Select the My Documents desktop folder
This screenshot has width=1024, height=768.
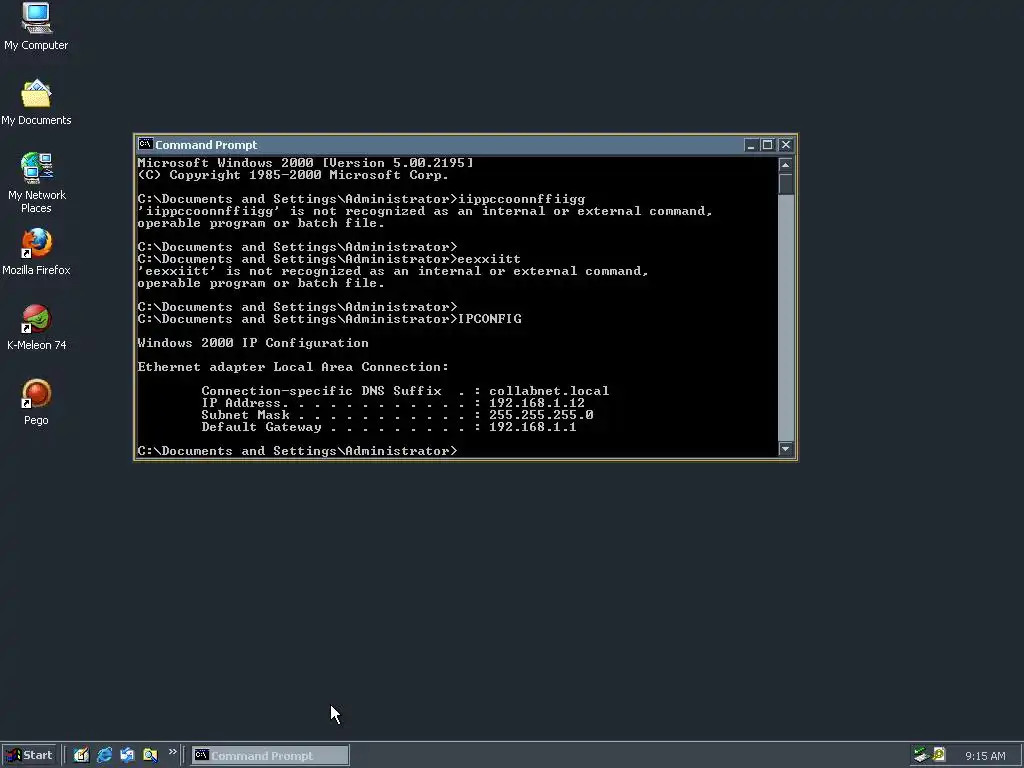(36, 103)
